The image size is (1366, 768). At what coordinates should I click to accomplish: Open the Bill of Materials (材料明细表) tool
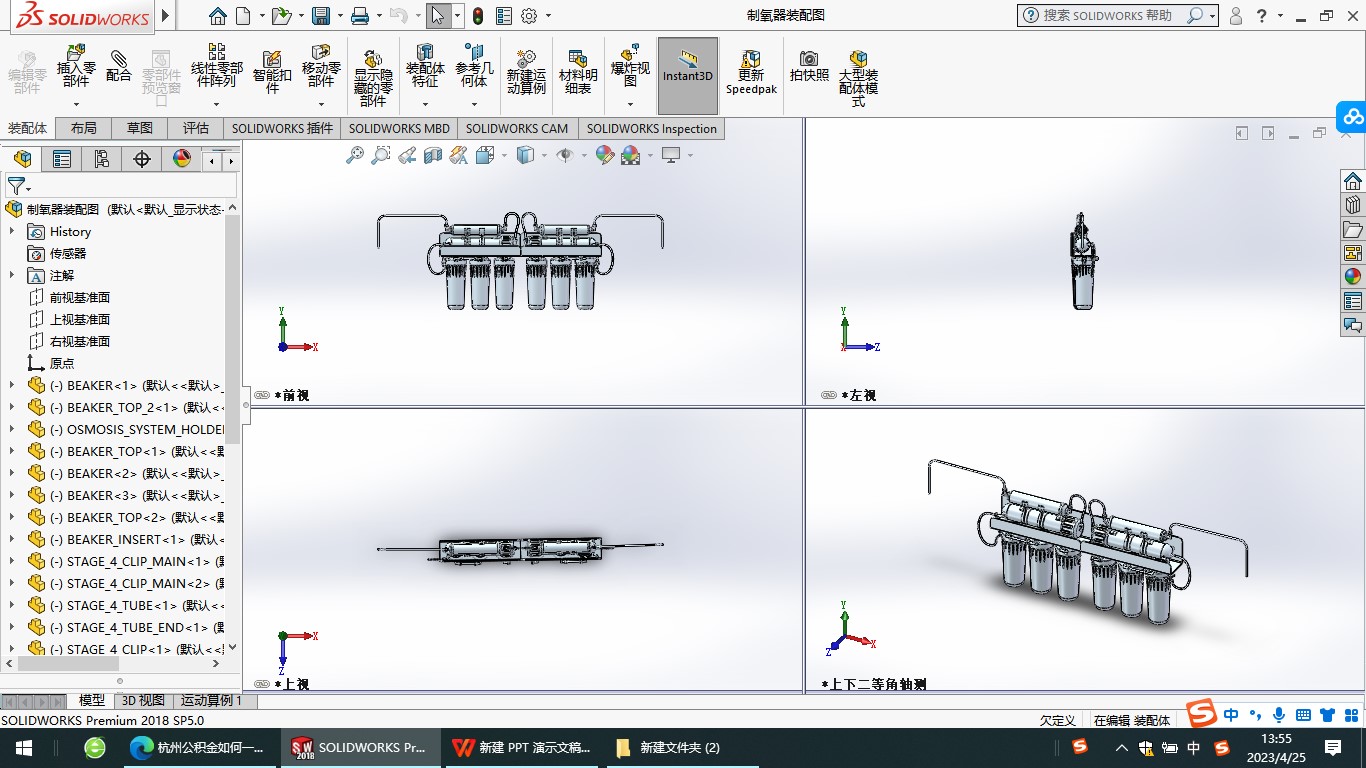click(577, 70)
